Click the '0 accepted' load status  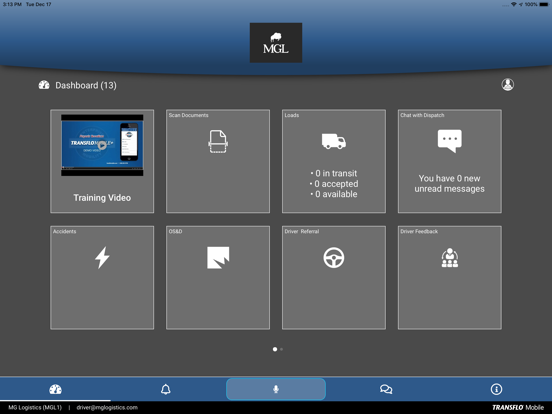334,184
